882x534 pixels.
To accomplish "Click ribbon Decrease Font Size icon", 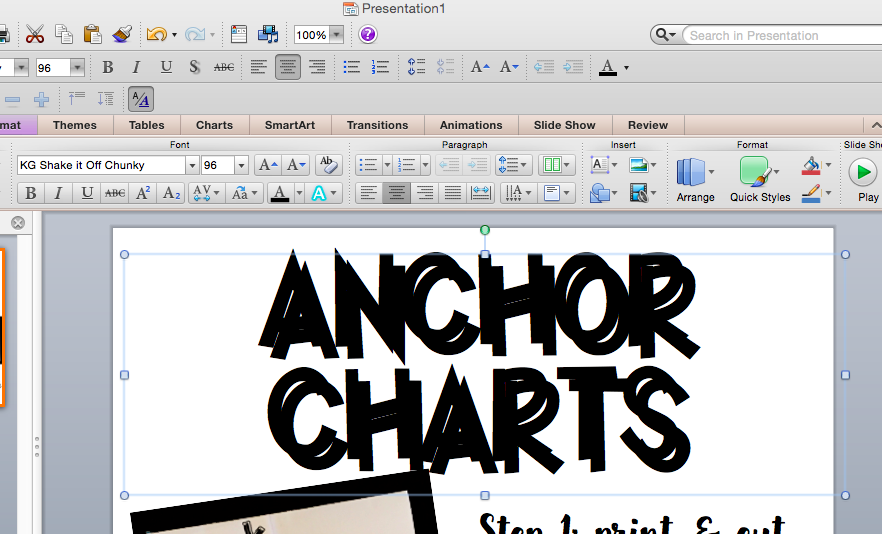I will click(x=295, y=165).
